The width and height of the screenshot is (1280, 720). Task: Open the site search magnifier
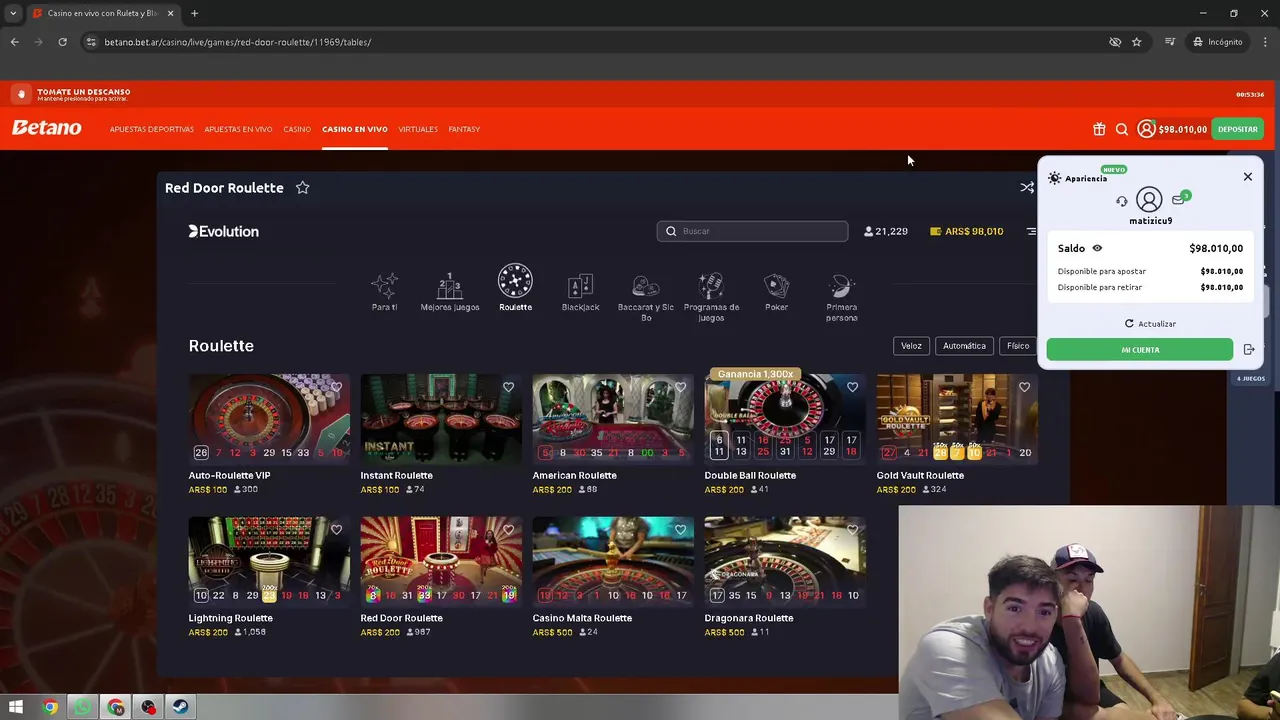[1122, 129]
